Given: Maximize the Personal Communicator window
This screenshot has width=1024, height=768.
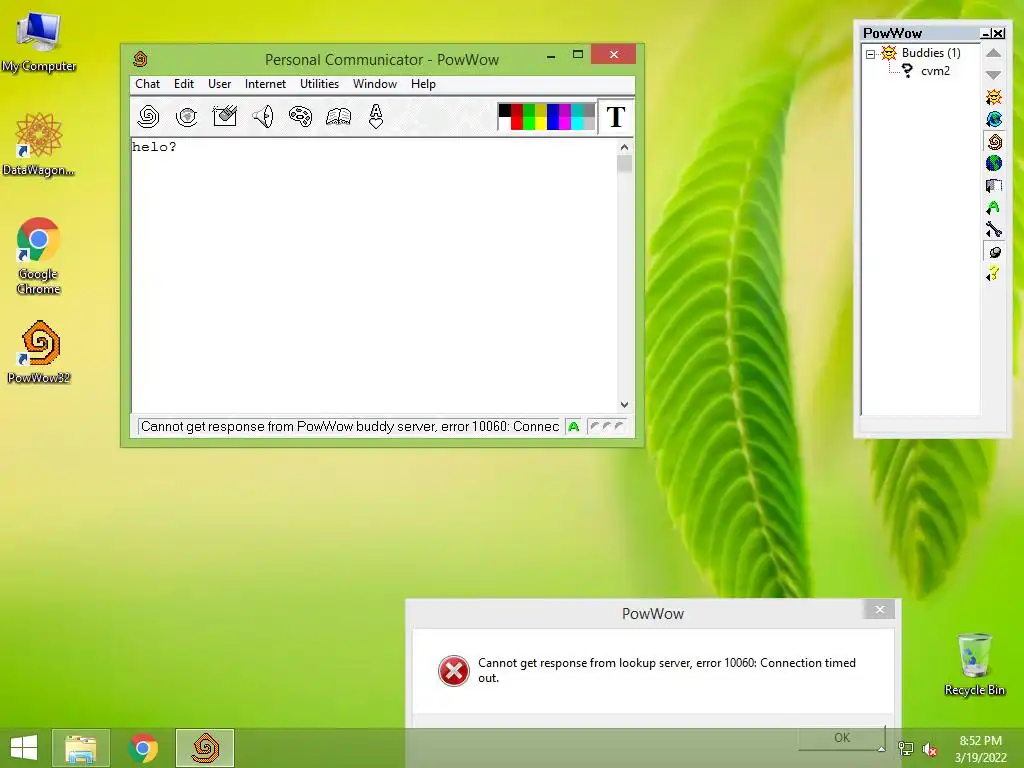Looking at the screenshot, I should pyautogui.click(x=578, y=54).
